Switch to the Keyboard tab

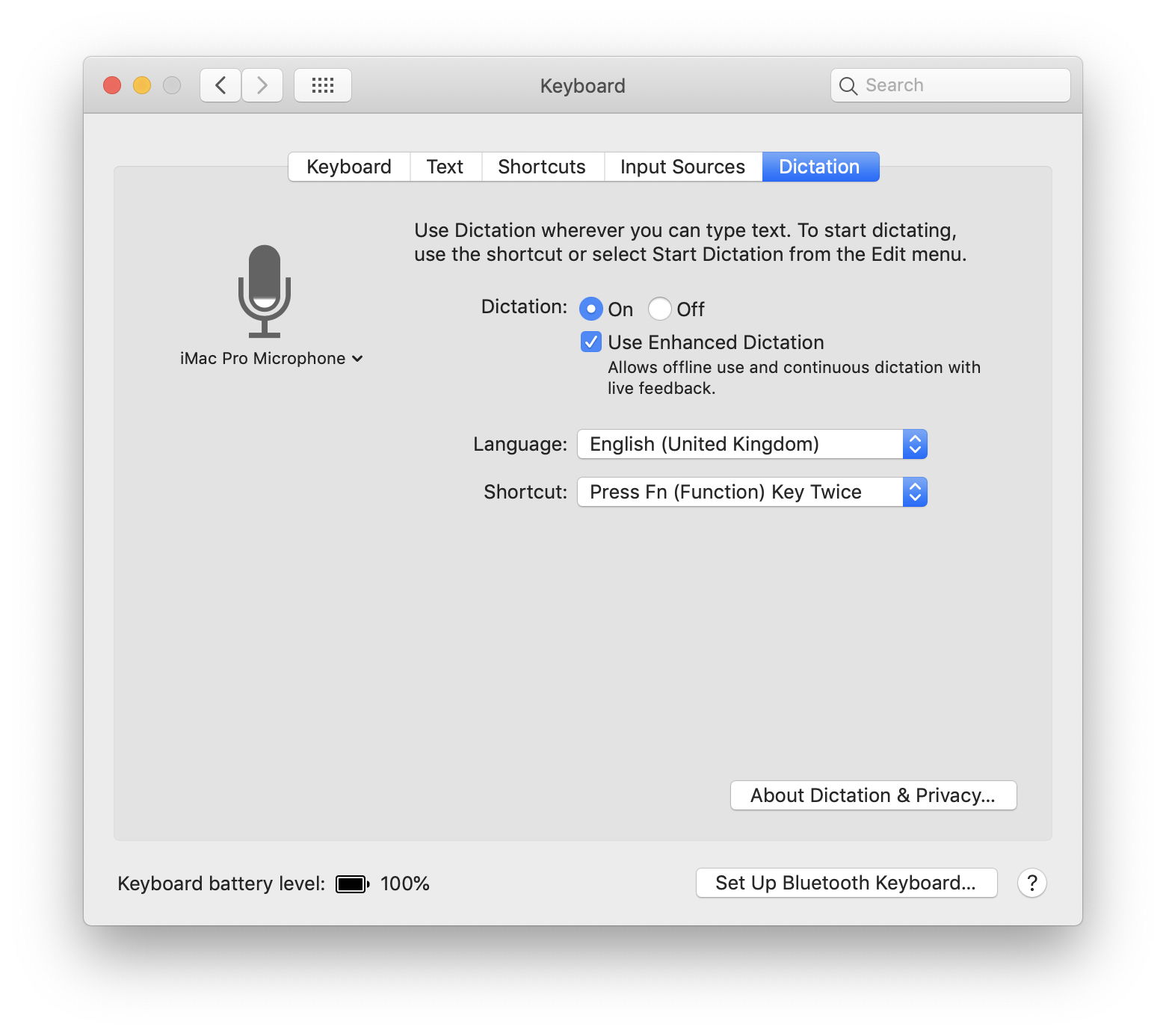[x=349, y=167]
